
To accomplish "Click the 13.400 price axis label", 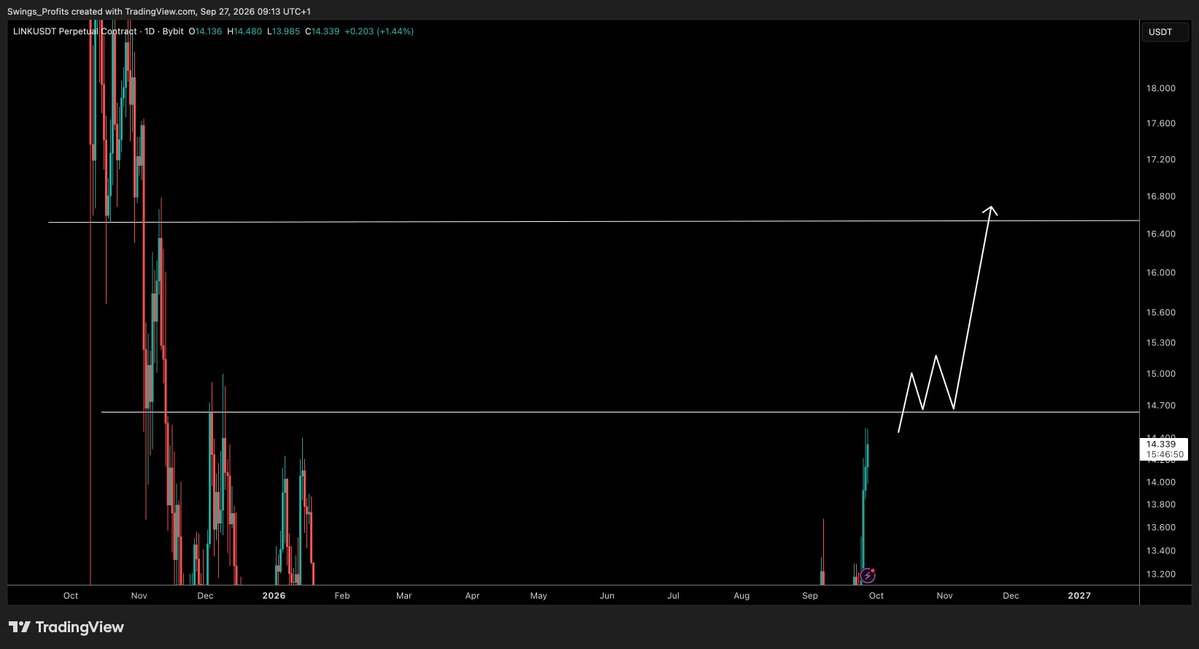I will click(x=1161, y=551).
